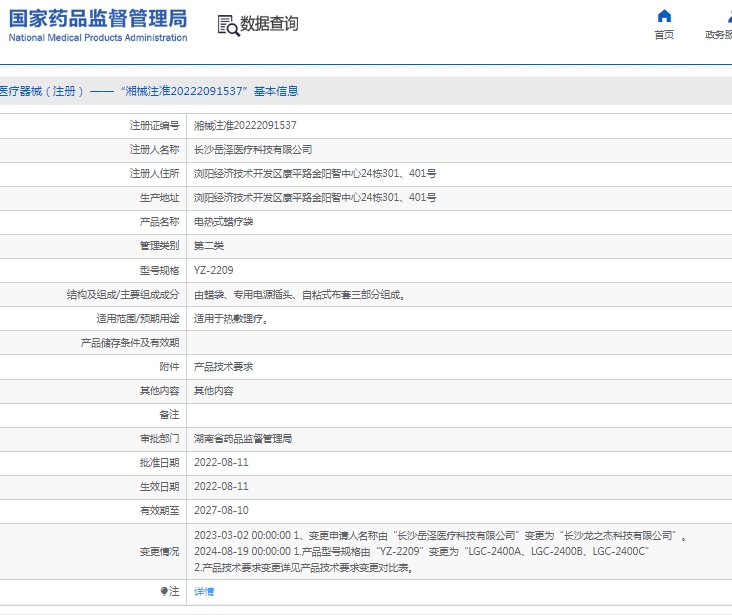This screenshot has width=732, height=615.
Task: Click the 型号规格 field label
Action: (x=159, y=270)
